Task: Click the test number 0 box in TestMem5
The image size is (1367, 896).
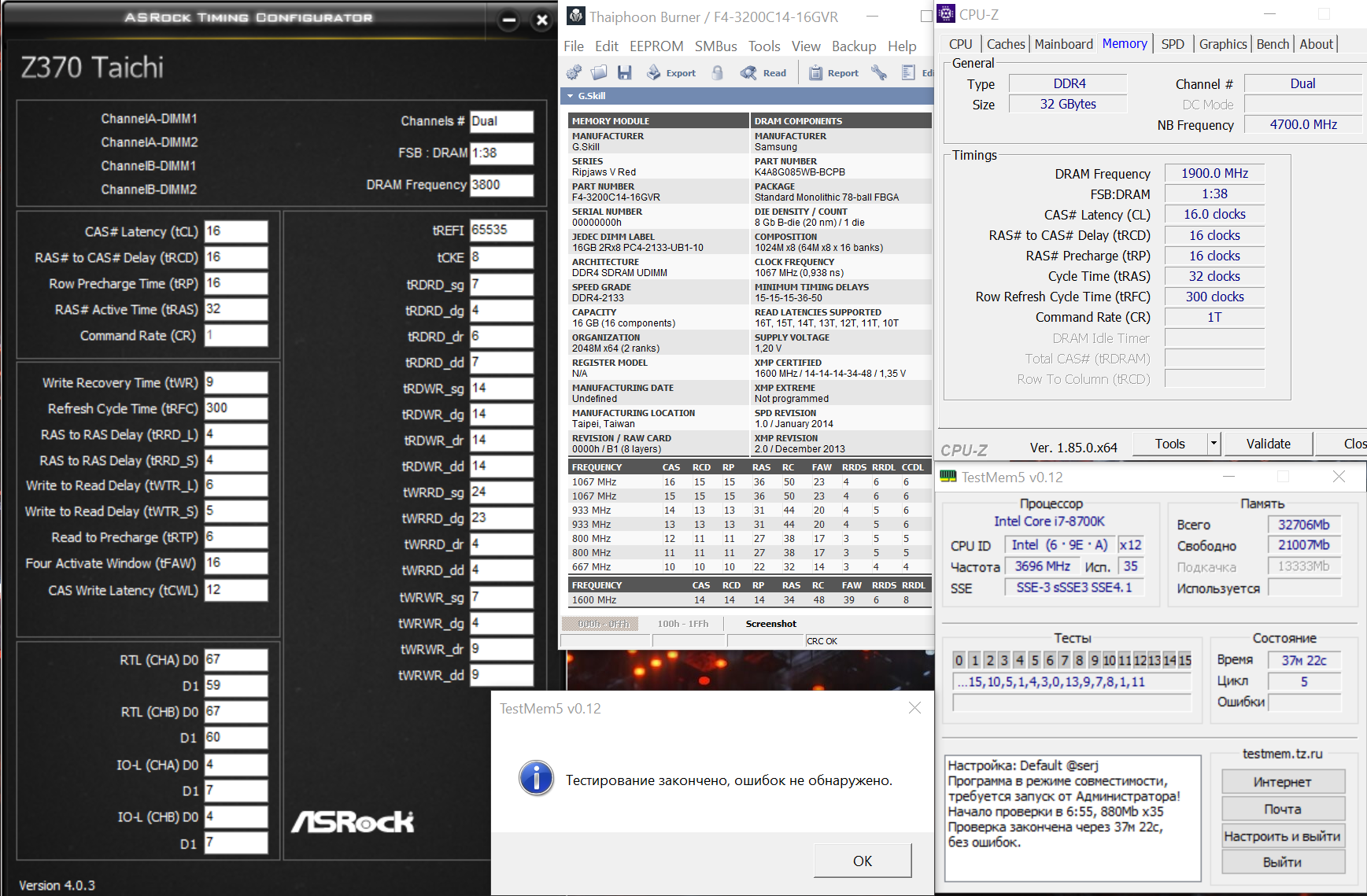Action: click(959, 660)
